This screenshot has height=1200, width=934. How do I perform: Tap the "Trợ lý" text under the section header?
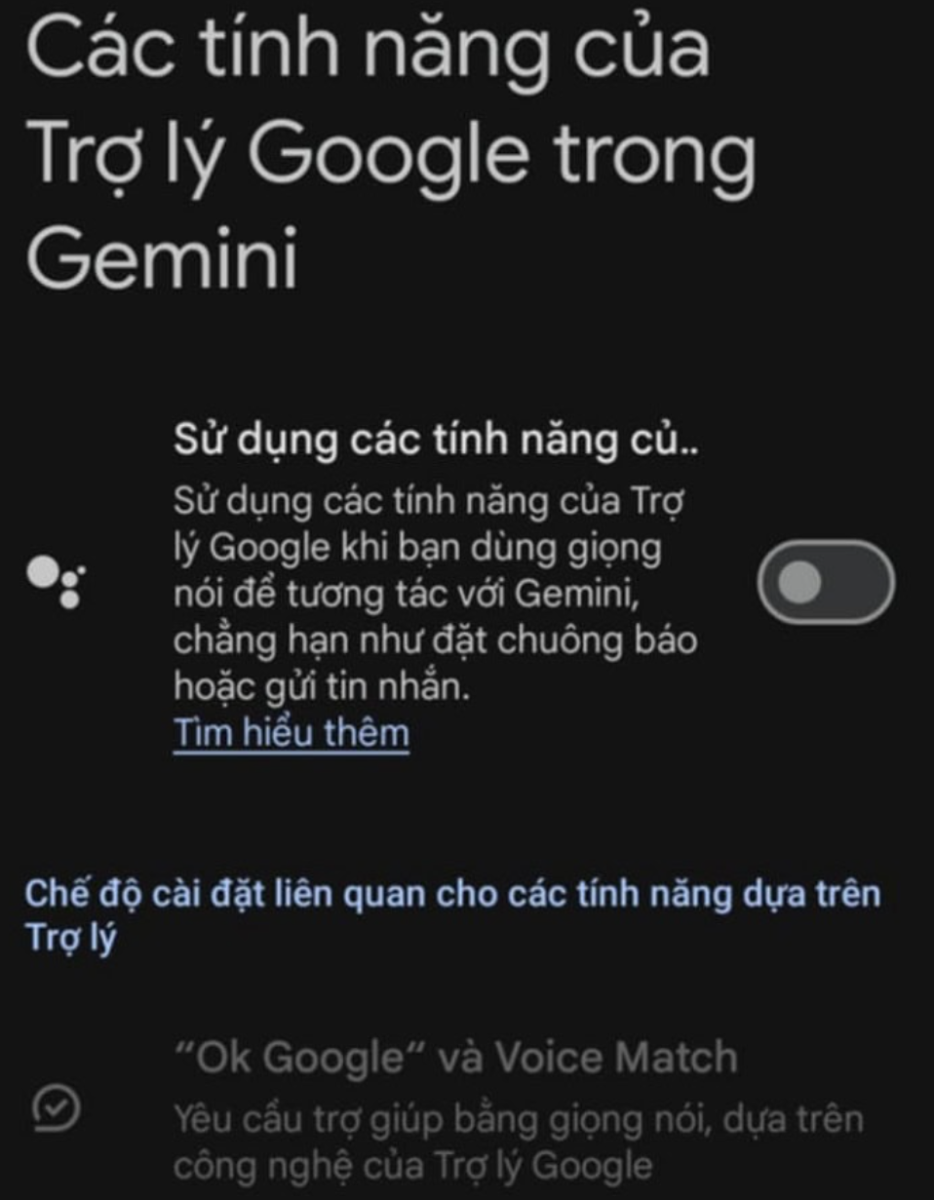point(71,941)
